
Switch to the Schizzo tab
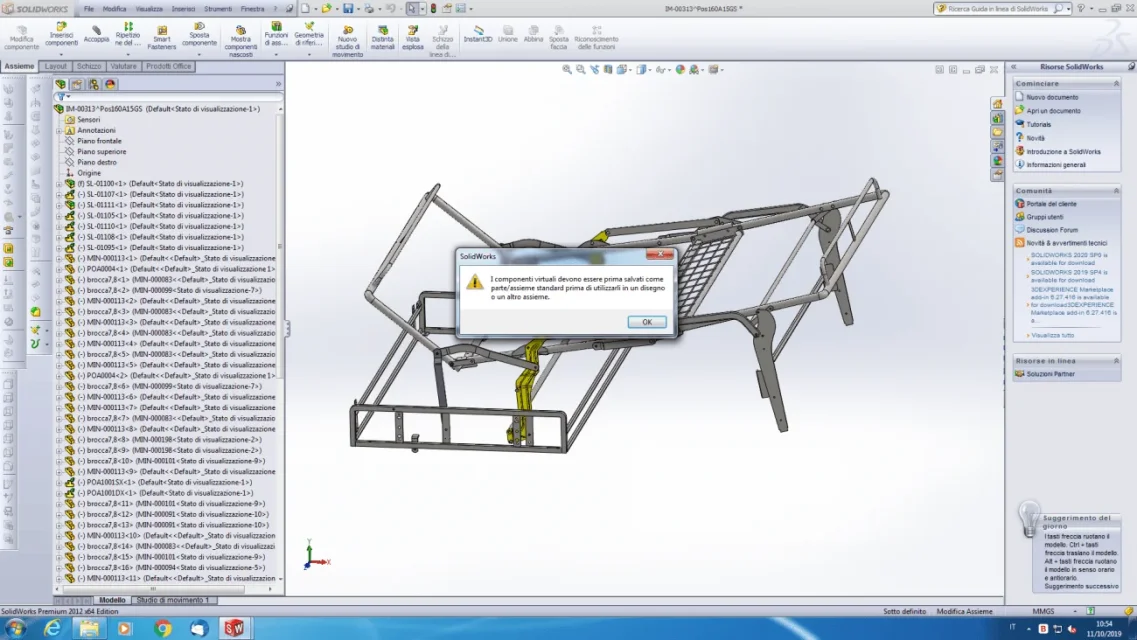pos(89,66)
